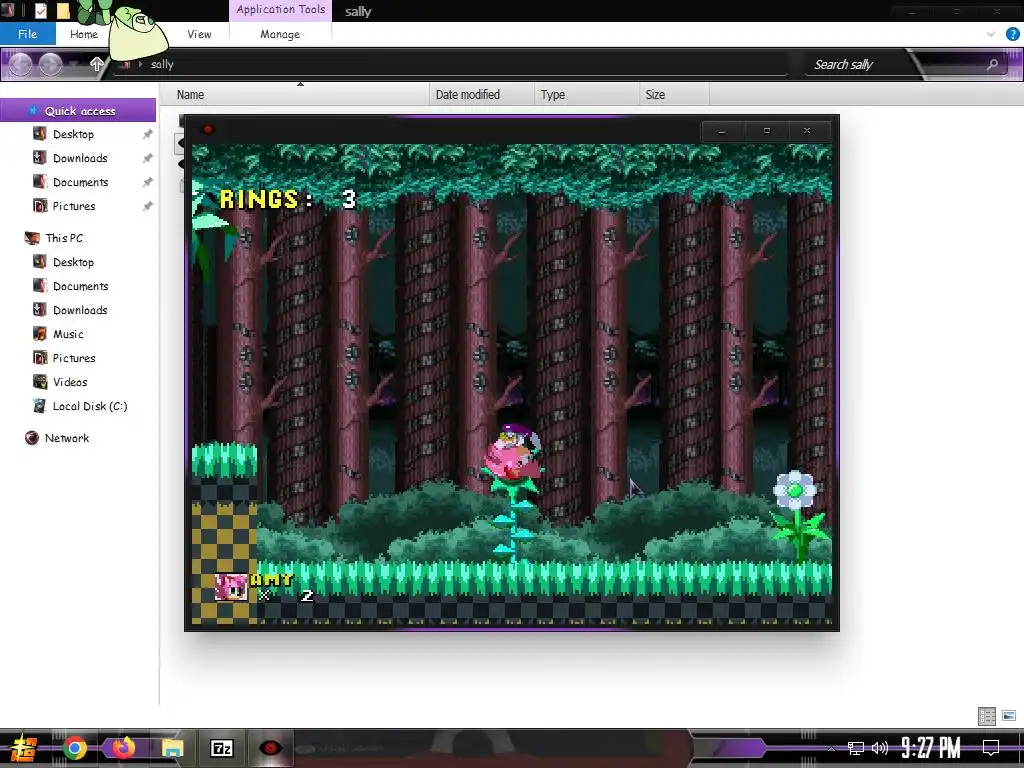The width and height of the screenshot is (1024, 768).
Task: Switch to Large icons view button
Action: 1008,716
